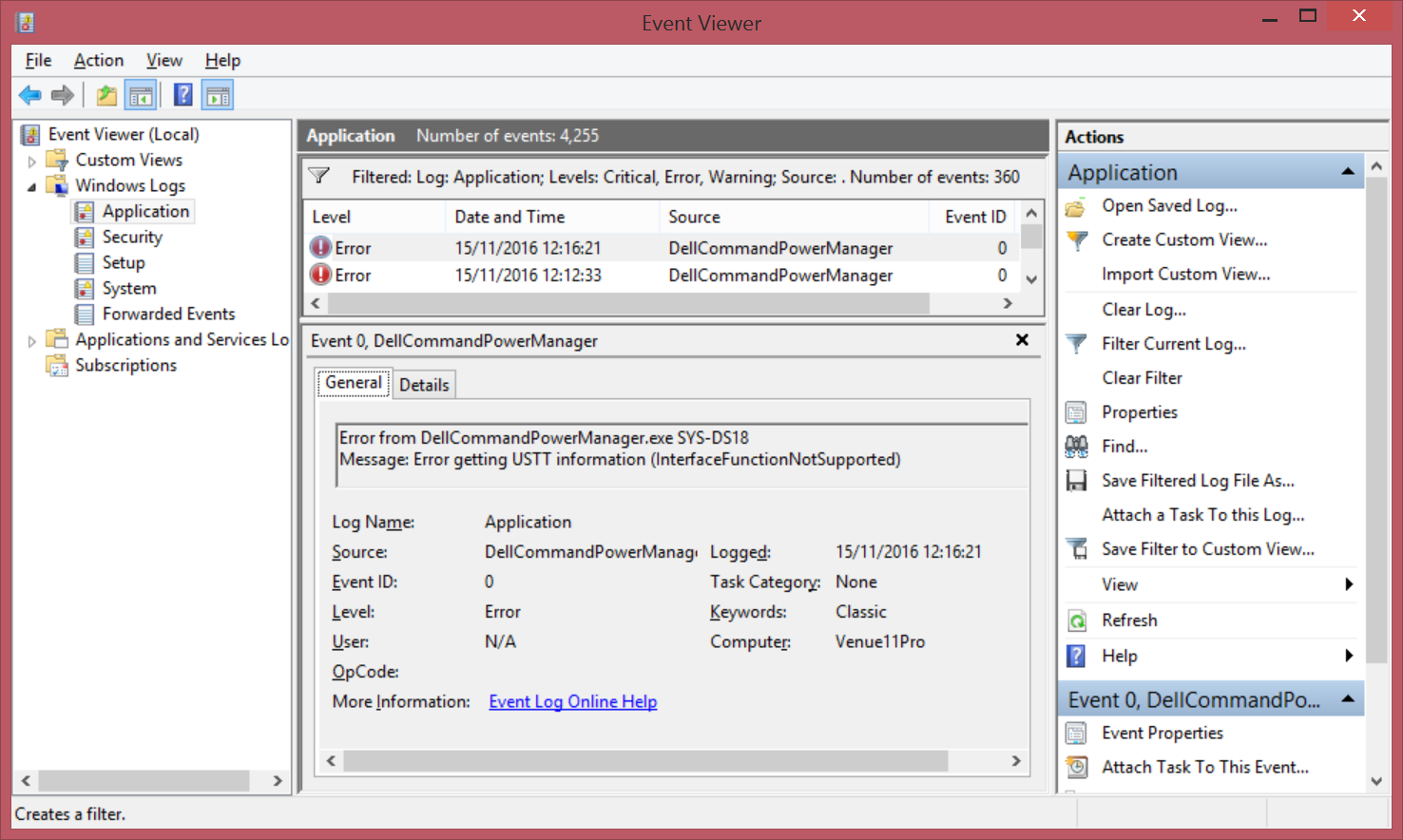Select Event Viewer (Local) root node
The height and width of the screenshot is (840, 1403).
click(124, 135)
